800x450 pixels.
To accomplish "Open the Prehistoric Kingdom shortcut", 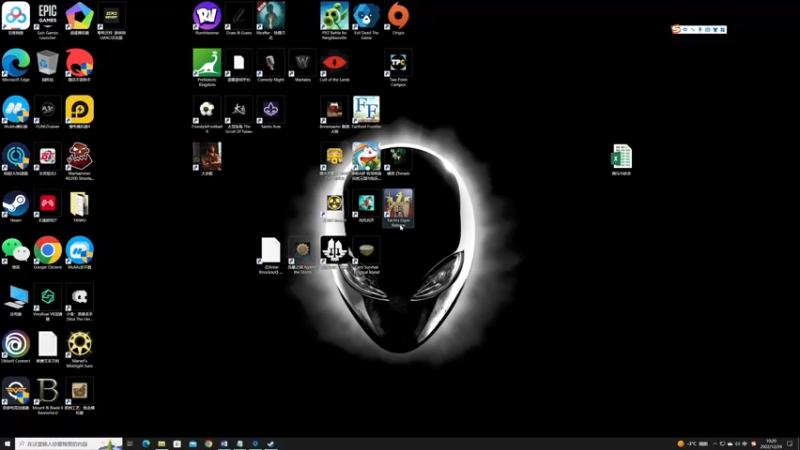I will coord(207,67).
